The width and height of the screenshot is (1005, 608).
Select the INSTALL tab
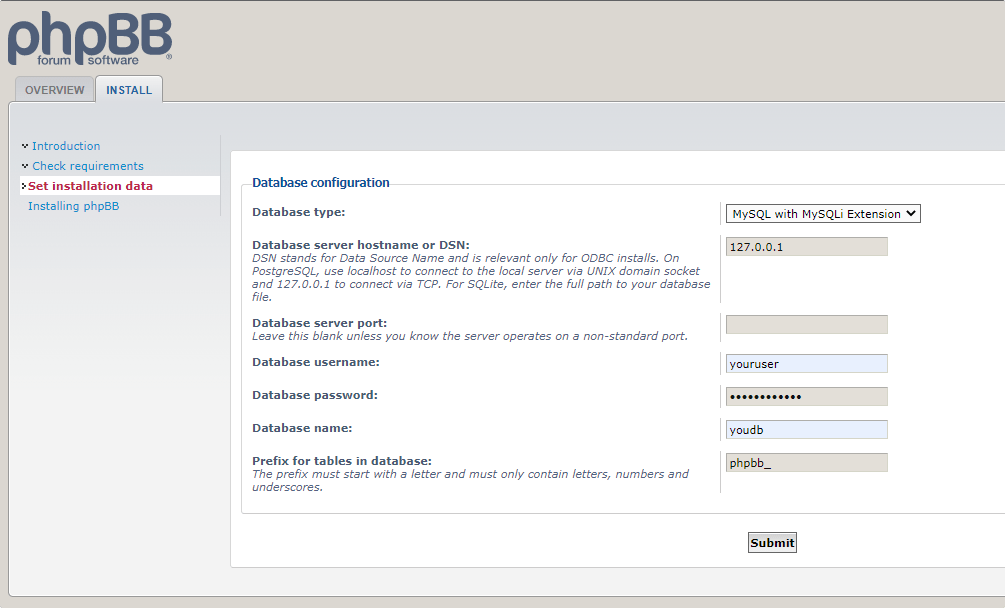[x=128, y=89]
